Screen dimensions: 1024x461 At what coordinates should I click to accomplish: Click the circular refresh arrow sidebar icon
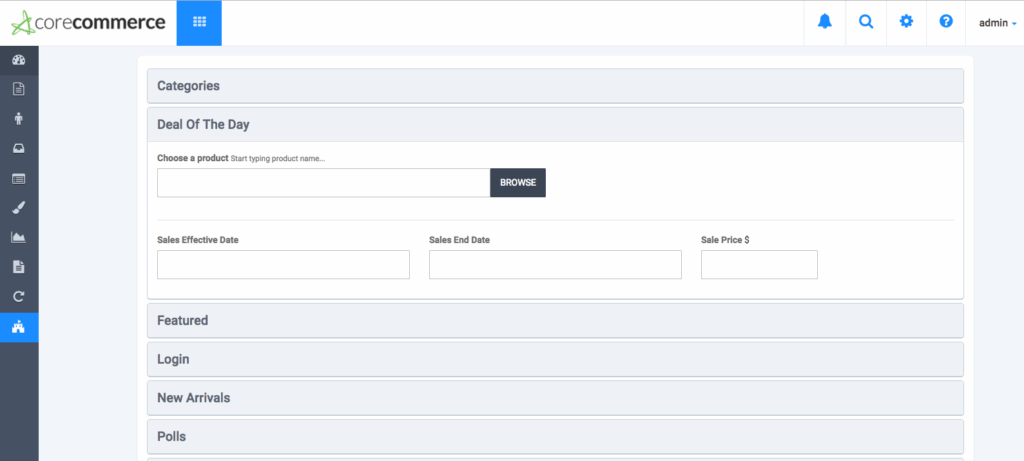(19, 297)
